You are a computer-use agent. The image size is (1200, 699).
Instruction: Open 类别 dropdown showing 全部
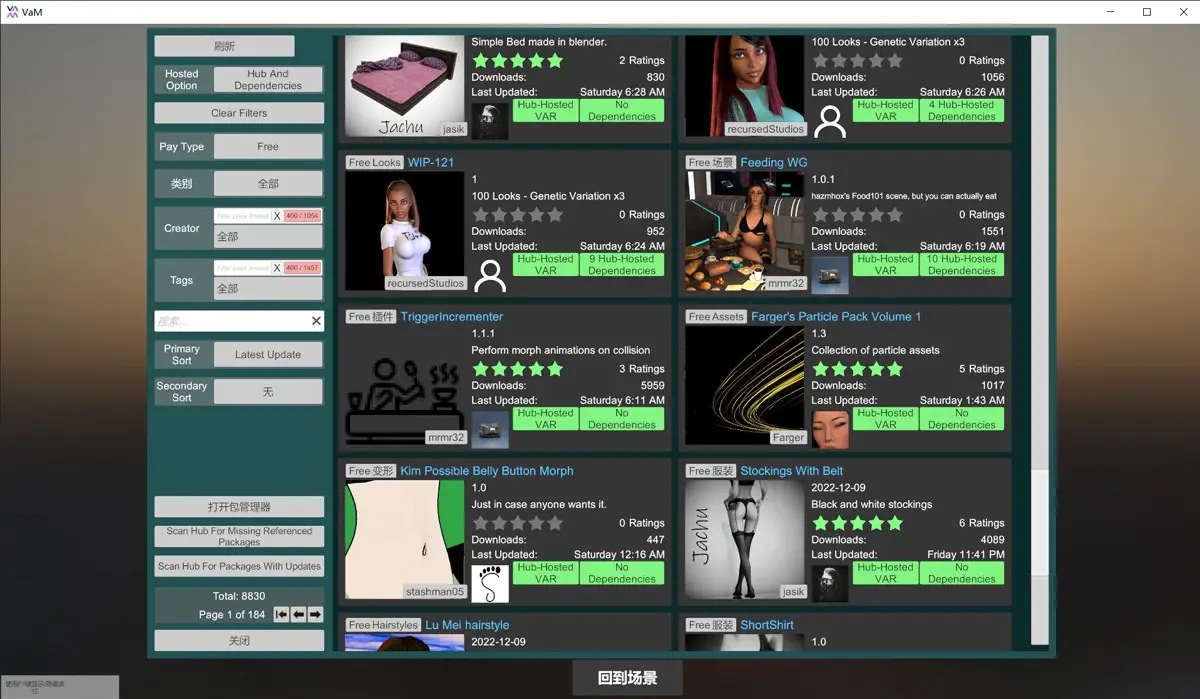click(268, 184)
